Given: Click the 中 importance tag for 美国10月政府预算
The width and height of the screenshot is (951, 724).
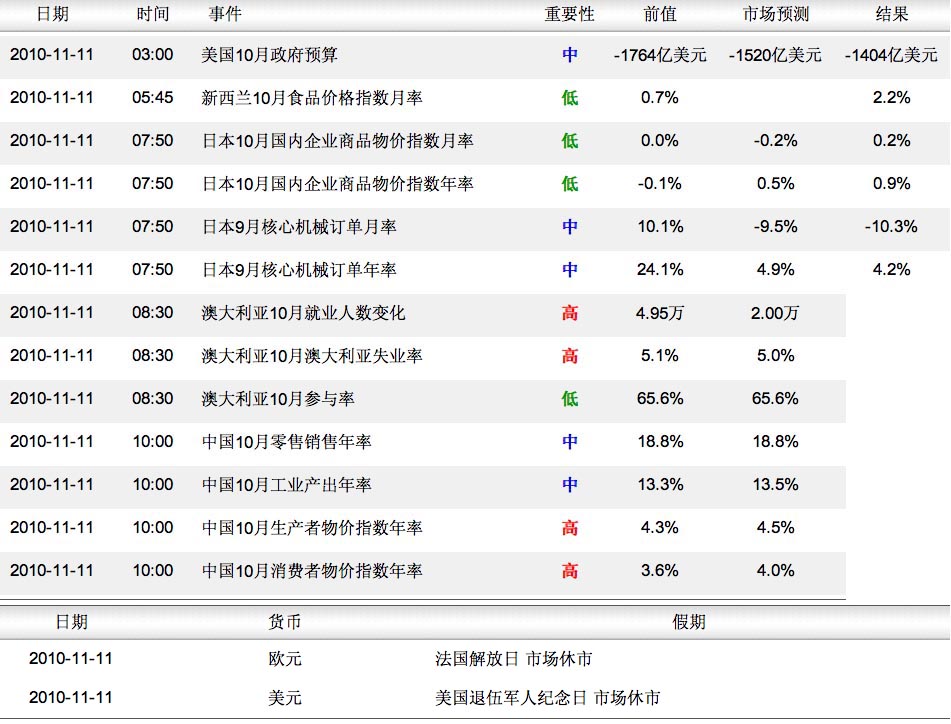Looking at the screenshot, I should pyautogui.click(x=569, y=55).
